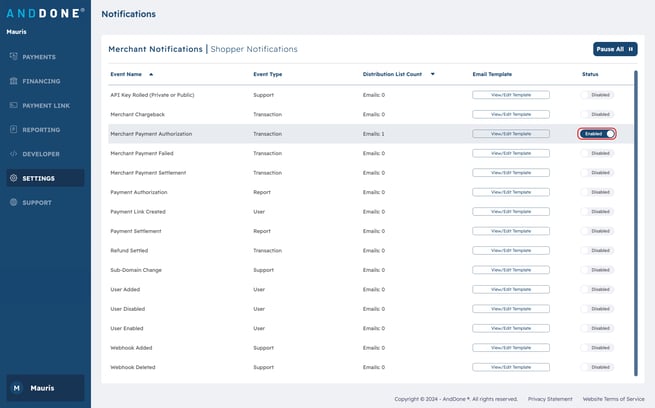Switch to Shopper Notifications tab
Viewport: 655px width, 408px height.
tap(254, 49)
